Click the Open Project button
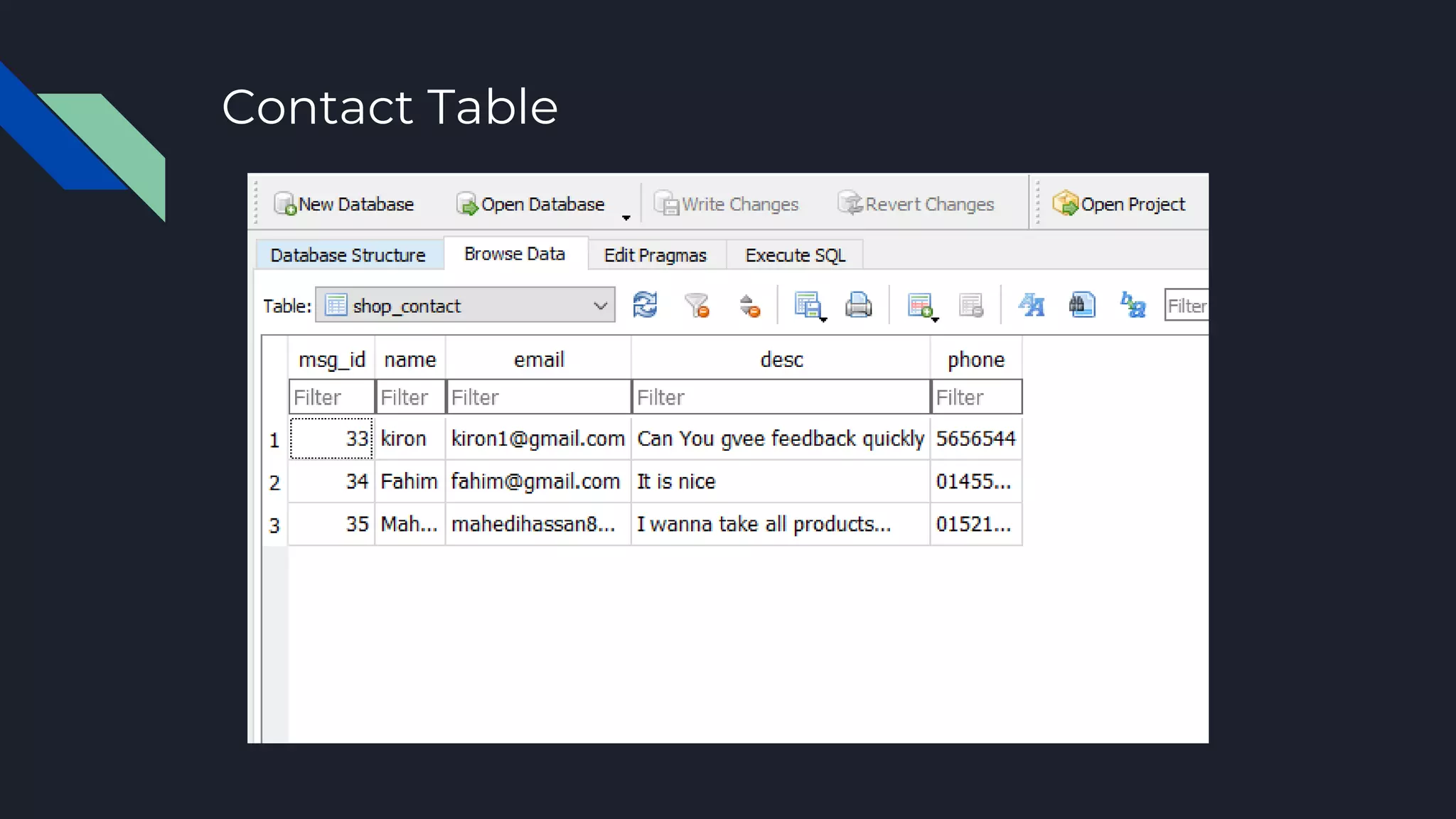The width and height of the screenshot is (1456, 819). [1119, 205]
